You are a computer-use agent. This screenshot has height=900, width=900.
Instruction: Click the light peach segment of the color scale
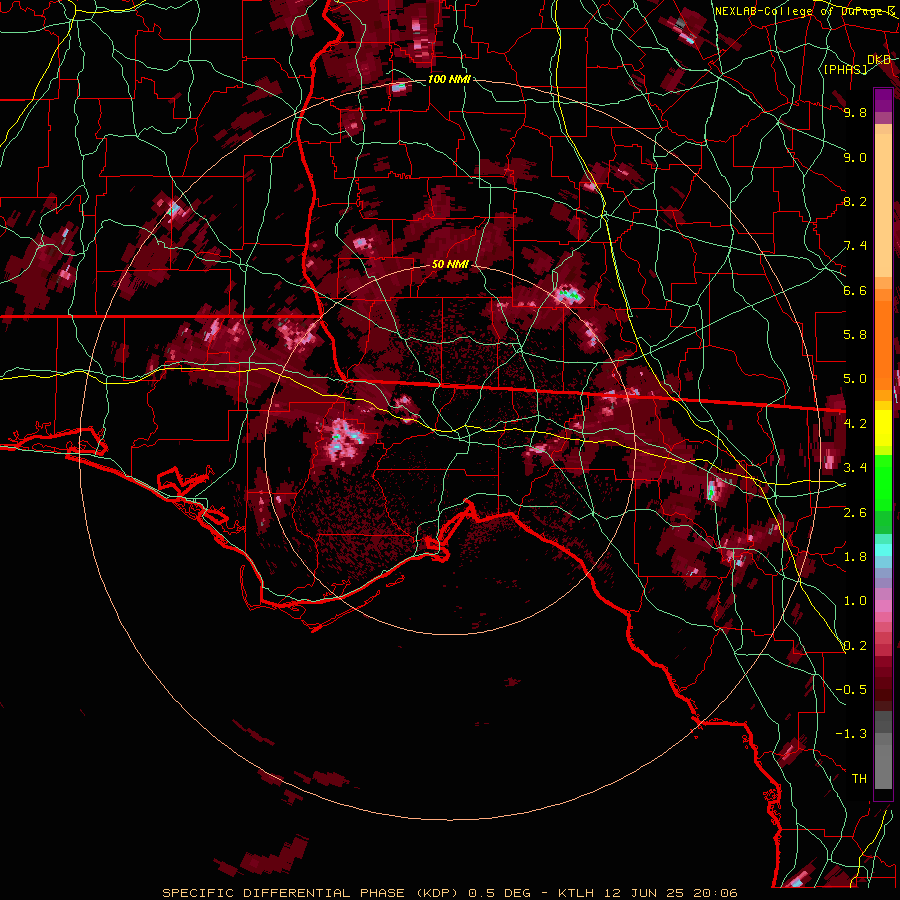[883, 207]
